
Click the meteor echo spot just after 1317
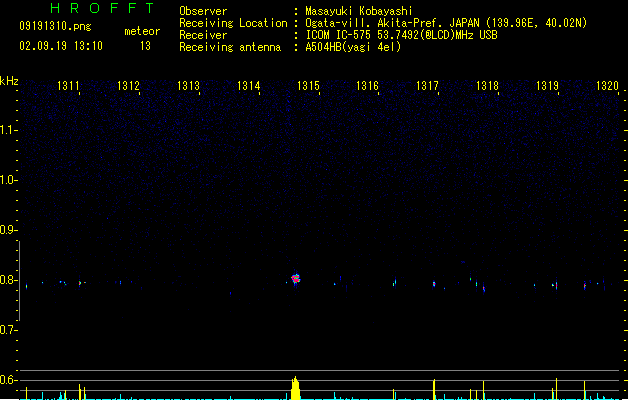[x=434, y=284]
